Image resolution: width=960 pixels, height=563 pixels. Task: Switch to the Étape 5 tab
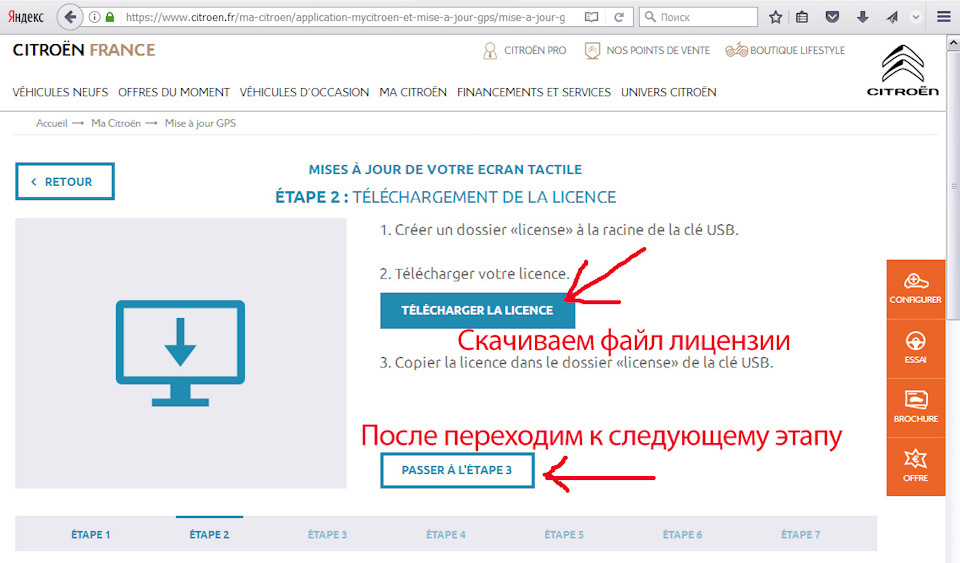564,534
